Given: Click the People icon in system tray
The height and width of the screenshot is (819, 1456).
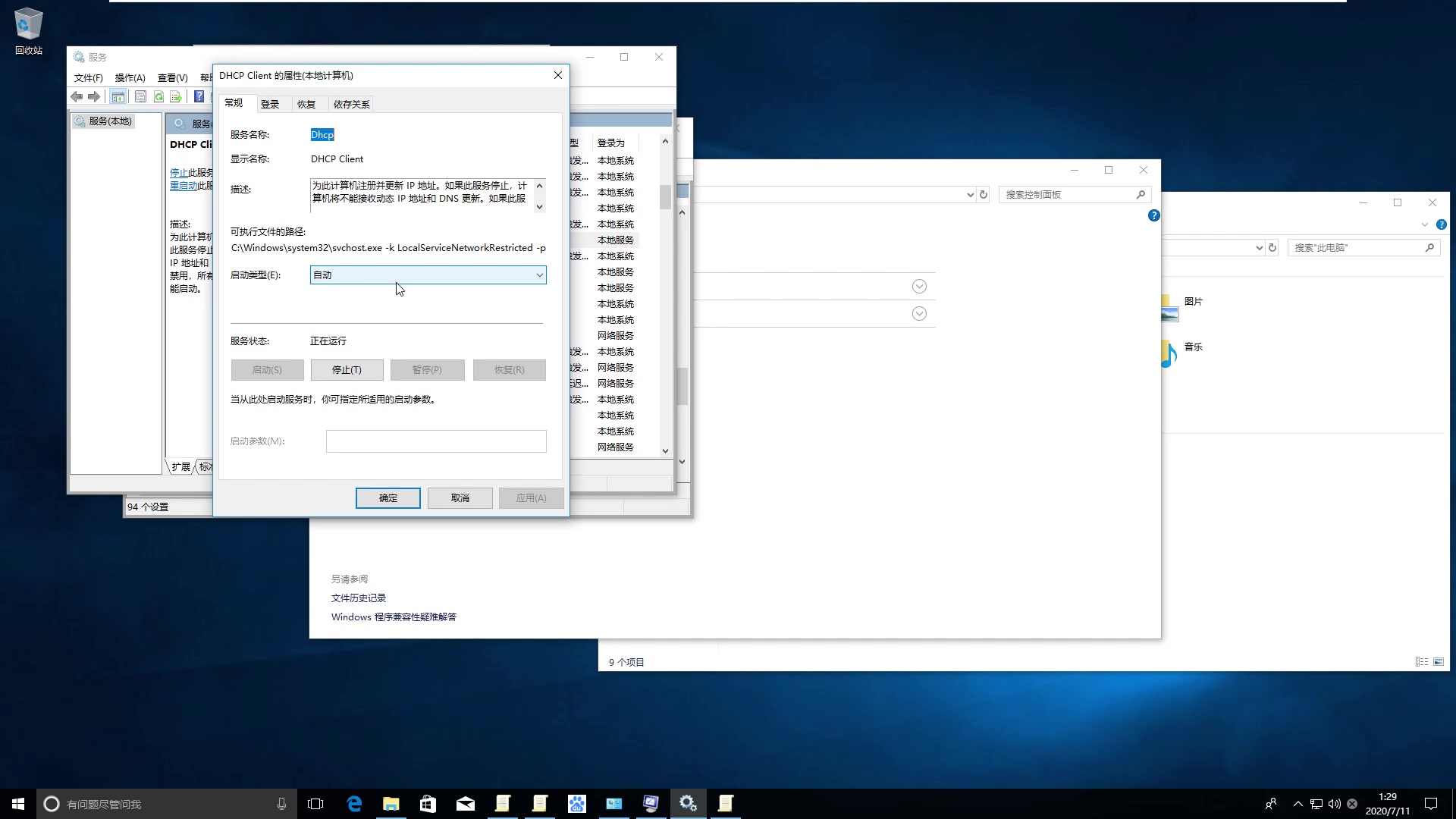Looking at the screenshot, I should pyautogui.click(x=1271, y=804).
